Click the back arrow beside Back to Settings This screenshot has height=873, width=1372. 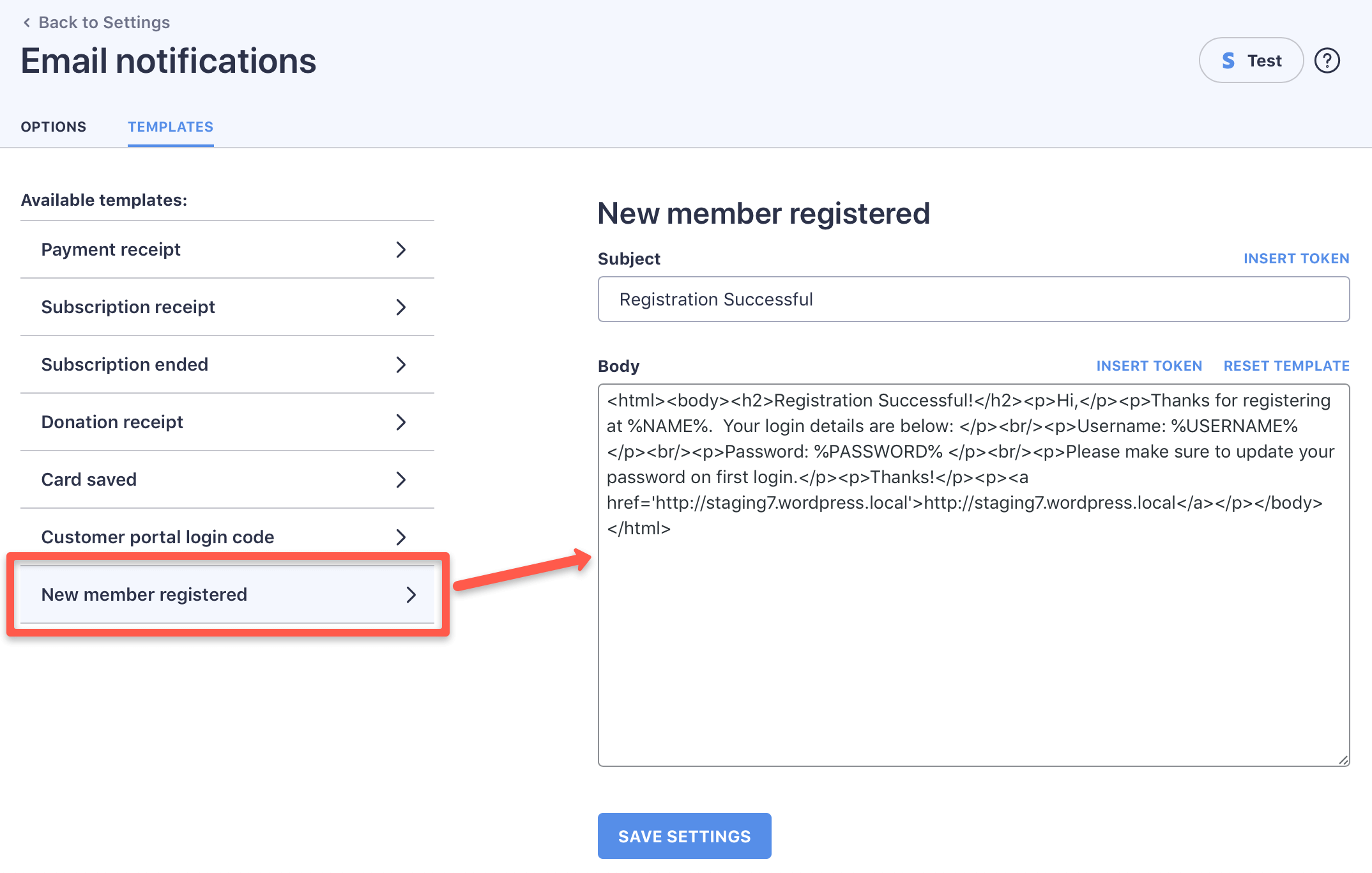coord(27,23)
